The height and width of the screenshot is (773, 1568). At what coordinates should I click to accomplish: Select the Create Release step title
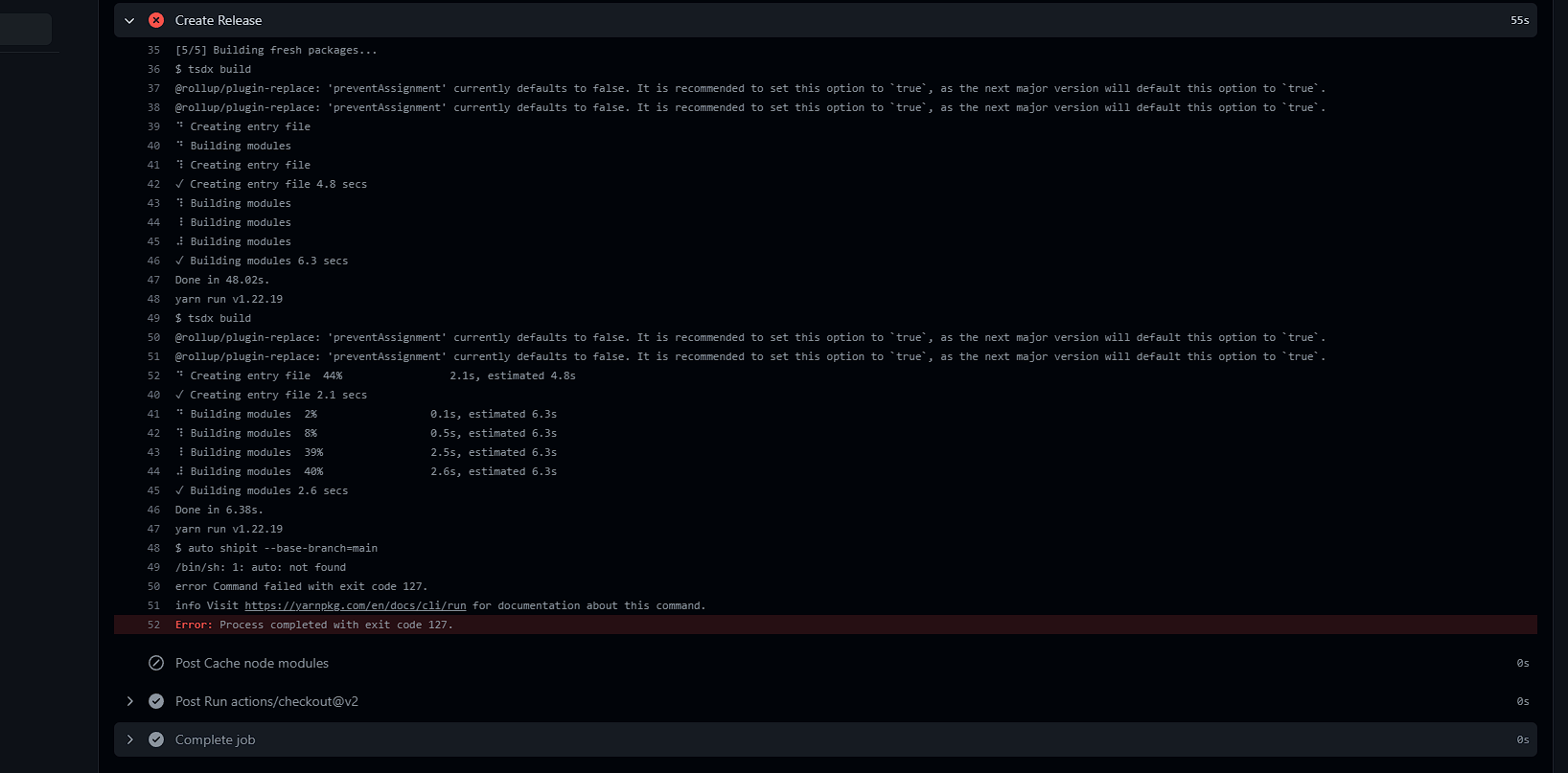coord(219,20)
